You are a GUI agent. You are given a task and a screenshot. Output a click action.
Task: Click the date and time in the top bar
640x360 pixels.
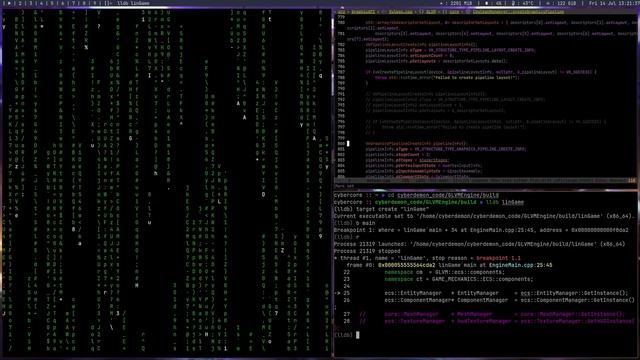tap(614, 3)
